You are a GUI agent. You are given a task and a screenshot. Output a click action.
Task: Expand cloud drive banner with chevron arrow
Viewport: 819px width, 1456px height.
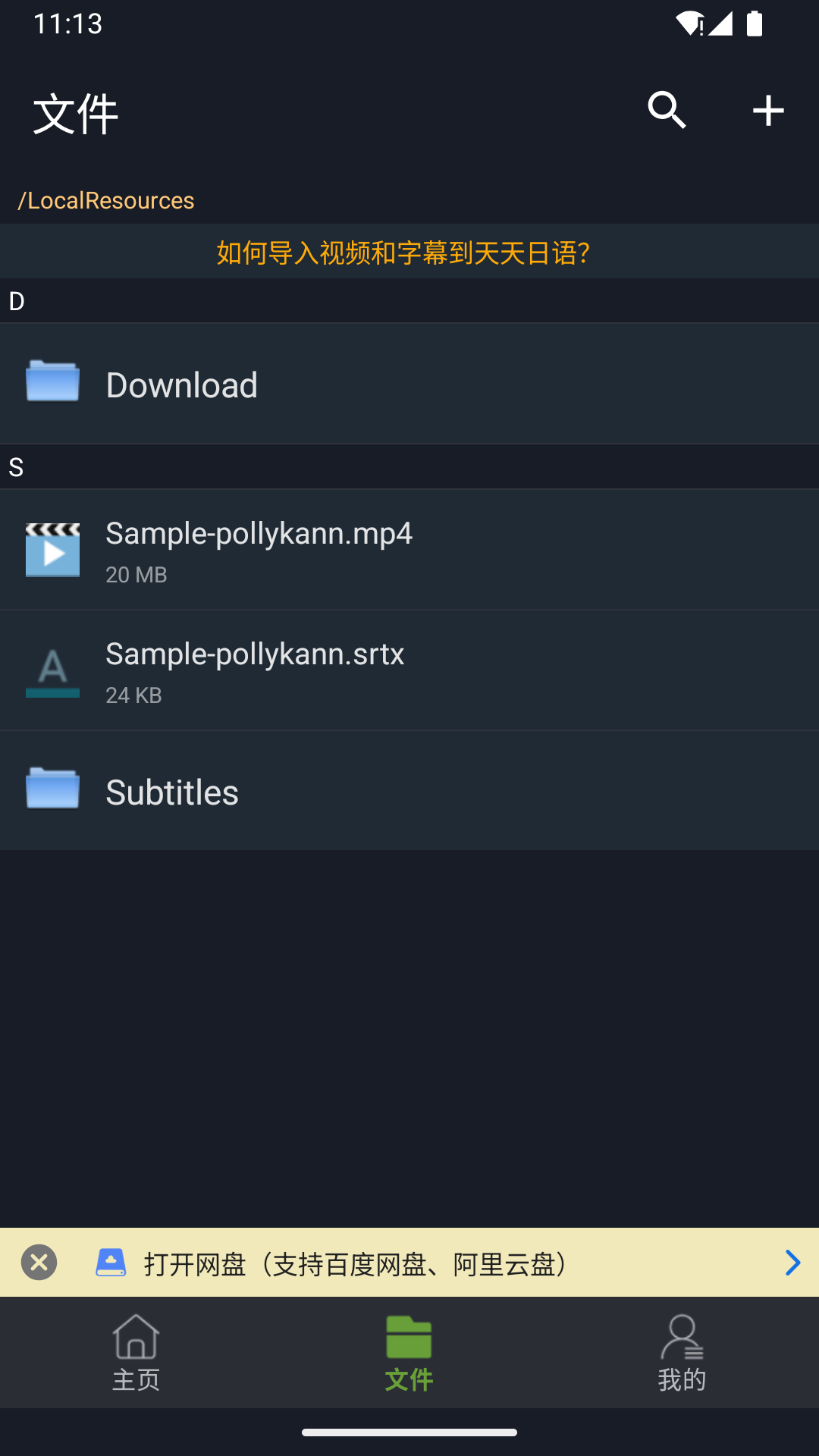pos(792,1263)
